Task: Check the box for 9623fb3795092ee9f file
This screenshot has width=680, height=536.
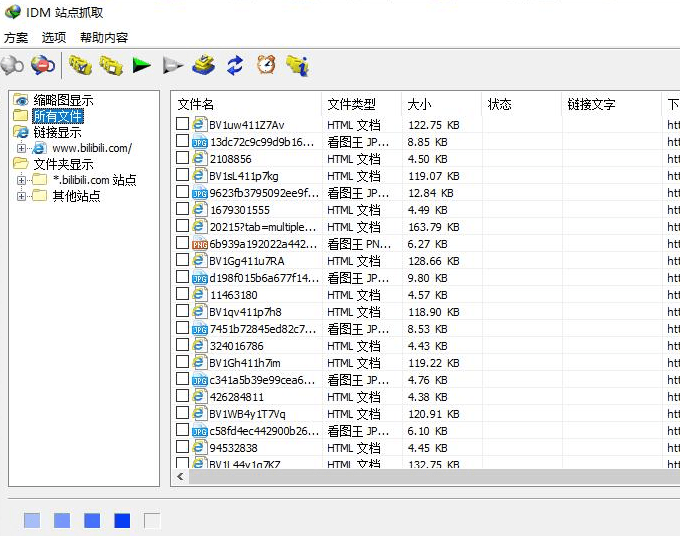Action: pyautogui.click(x=182, y=192)
